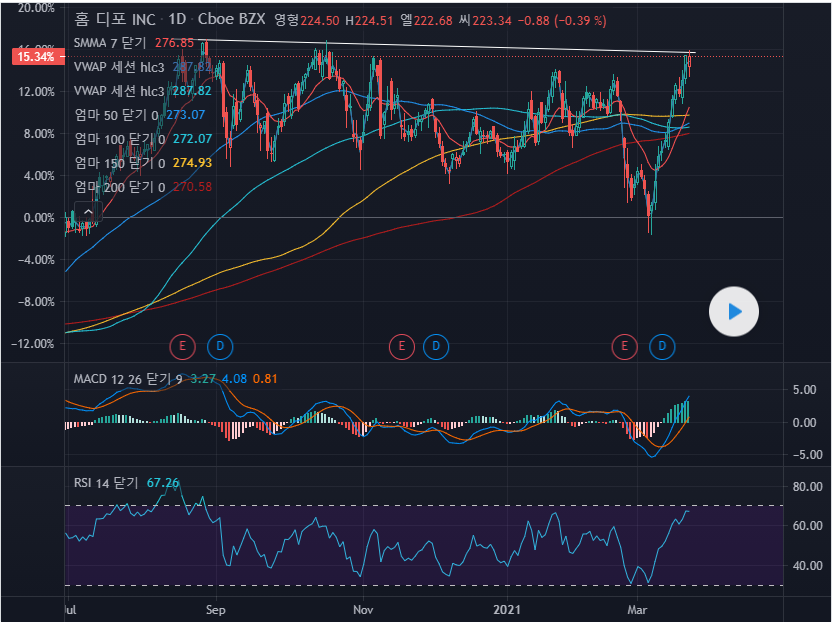832x622 pixels.
Task: Open the earnings E marker near November
Action: click(401, 347)
